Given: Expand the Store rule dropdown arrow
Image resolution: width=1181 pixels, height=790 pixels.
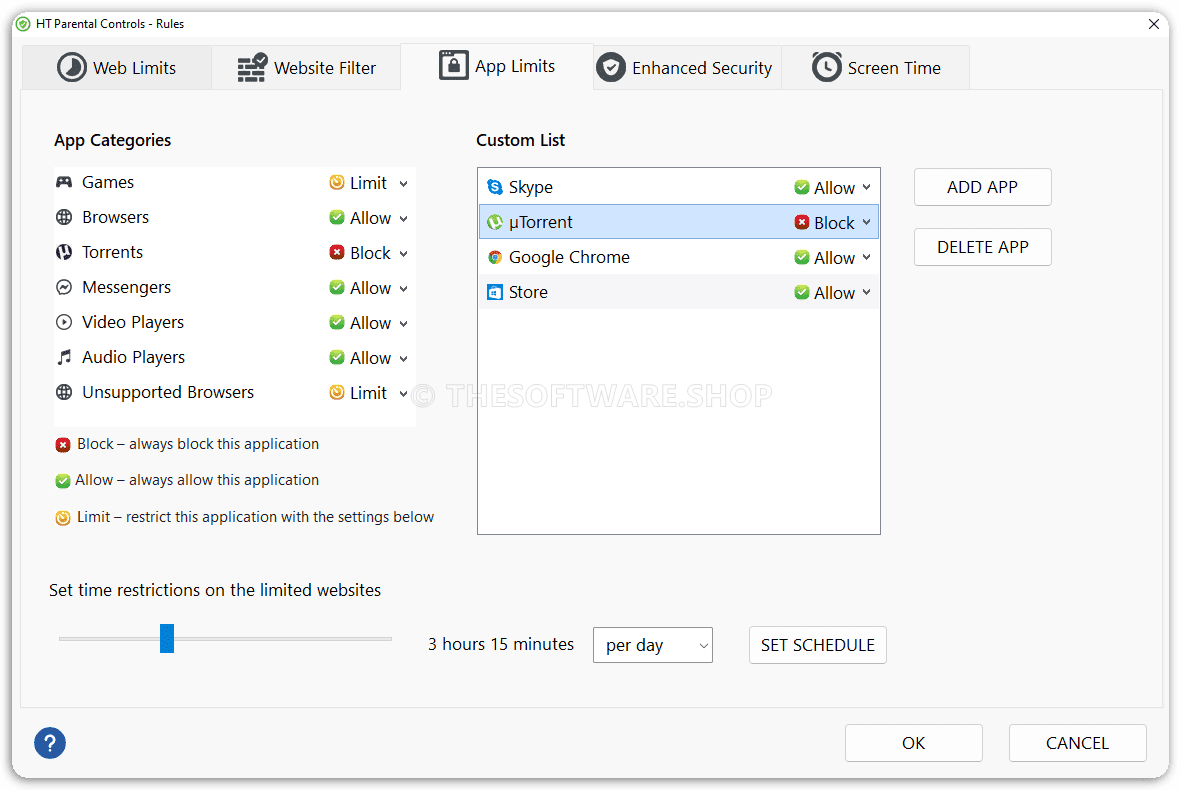Looking at the screenshot, I should click(x=866, y=292).
